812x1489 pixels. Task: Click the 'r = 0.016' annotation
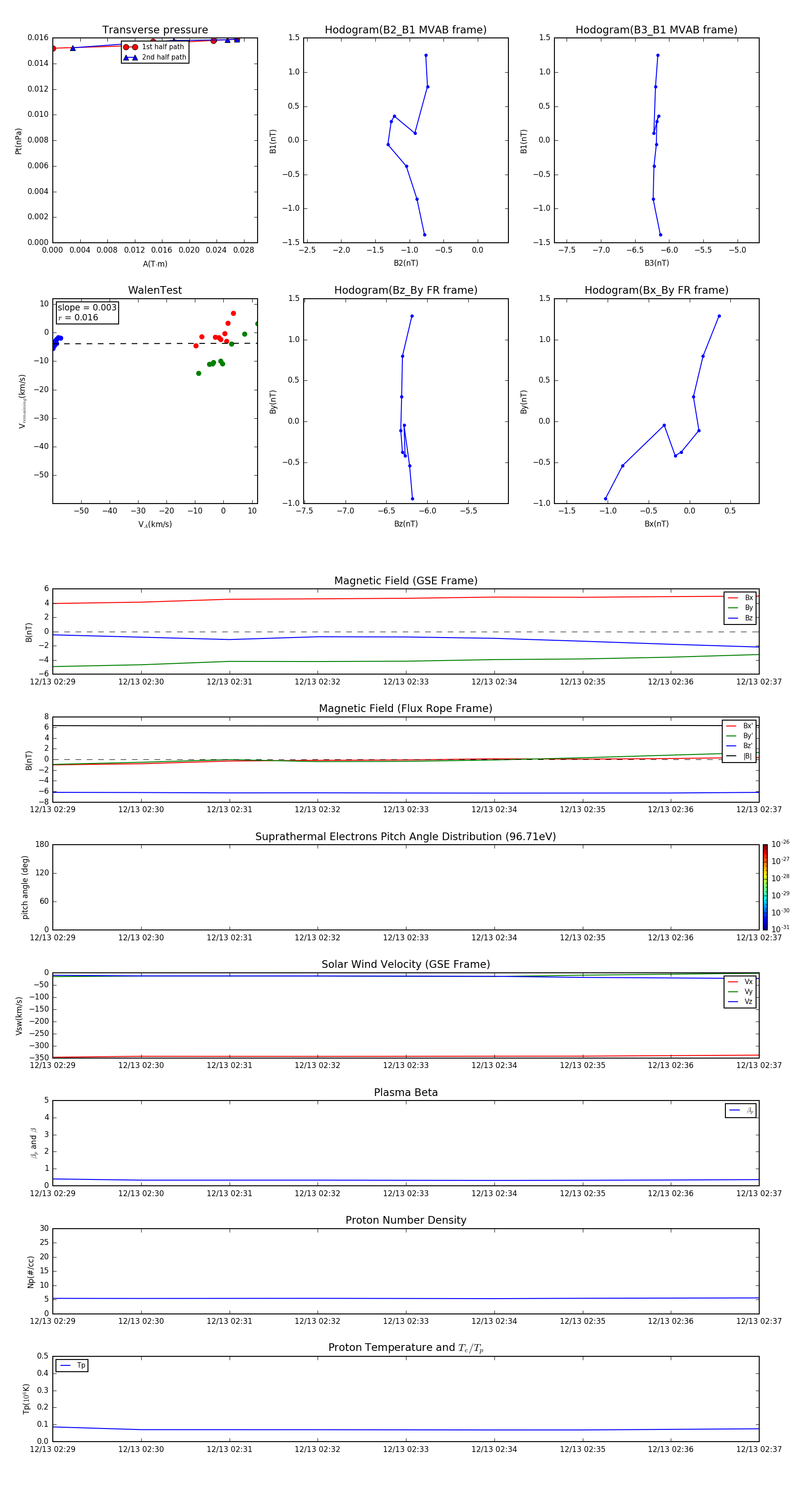[x=78, y=317]
